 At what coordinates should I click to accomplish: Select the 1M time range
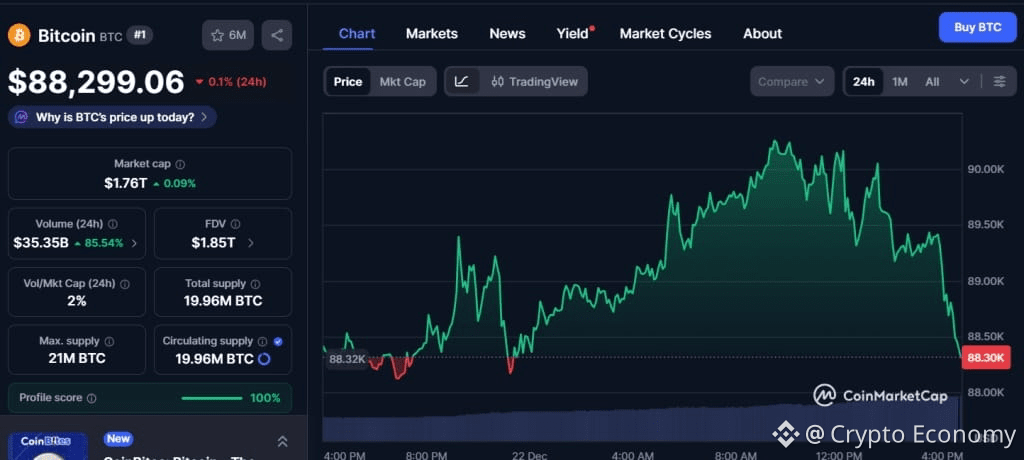click(900, 82)
